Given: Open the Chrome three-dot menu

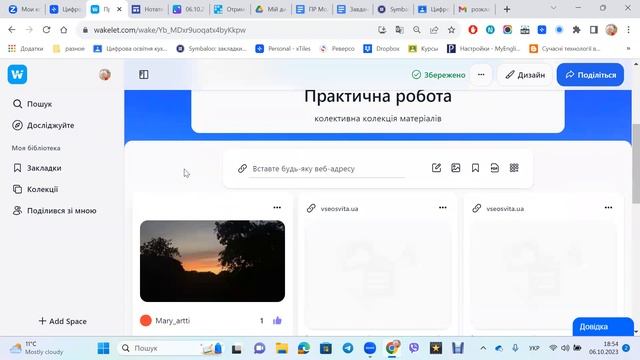Looking at the screenshot, I should pyautogui.click(x=629, y=30).
